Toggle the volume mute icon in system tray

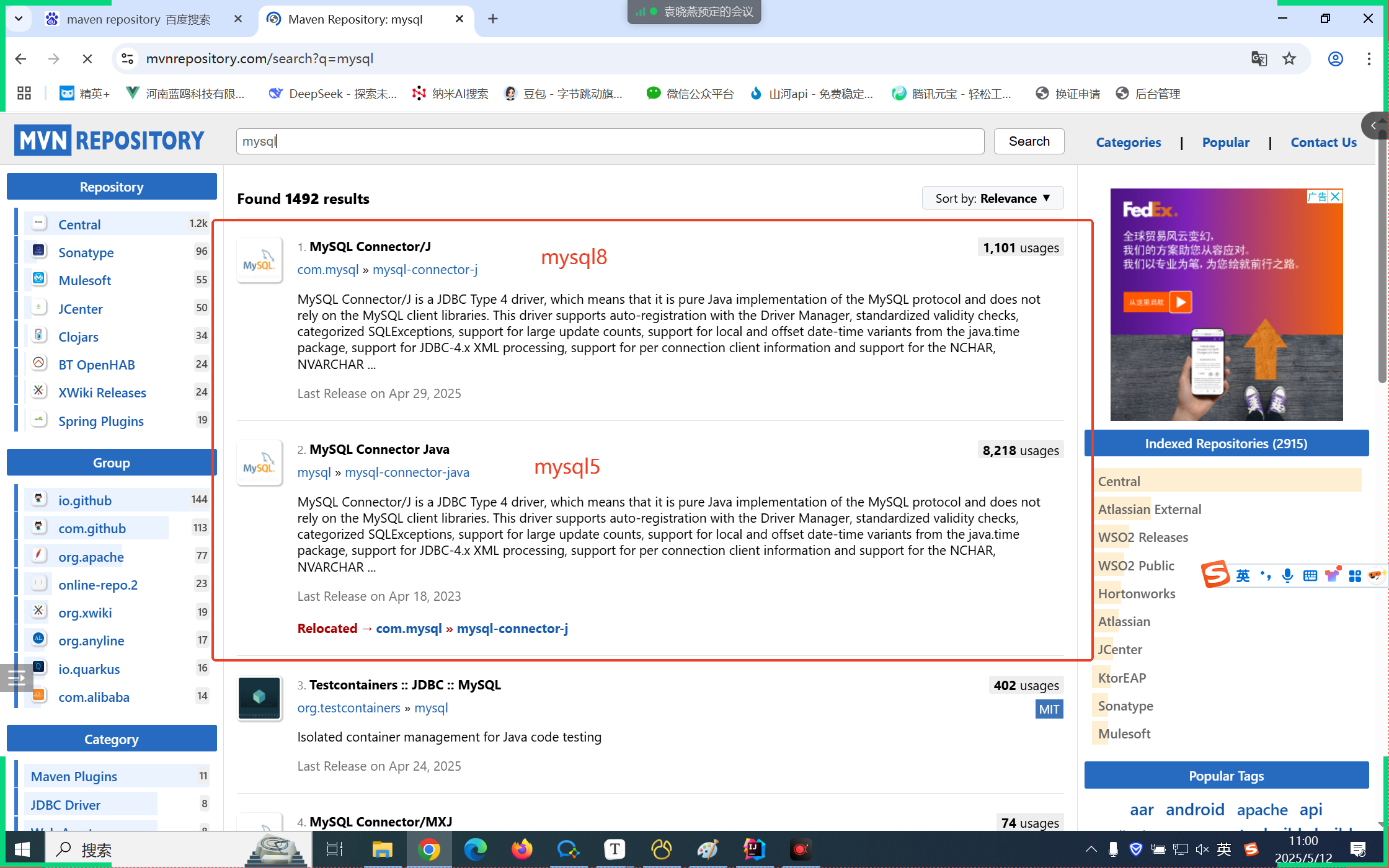pyautogui.click(x=1202, y=849)
